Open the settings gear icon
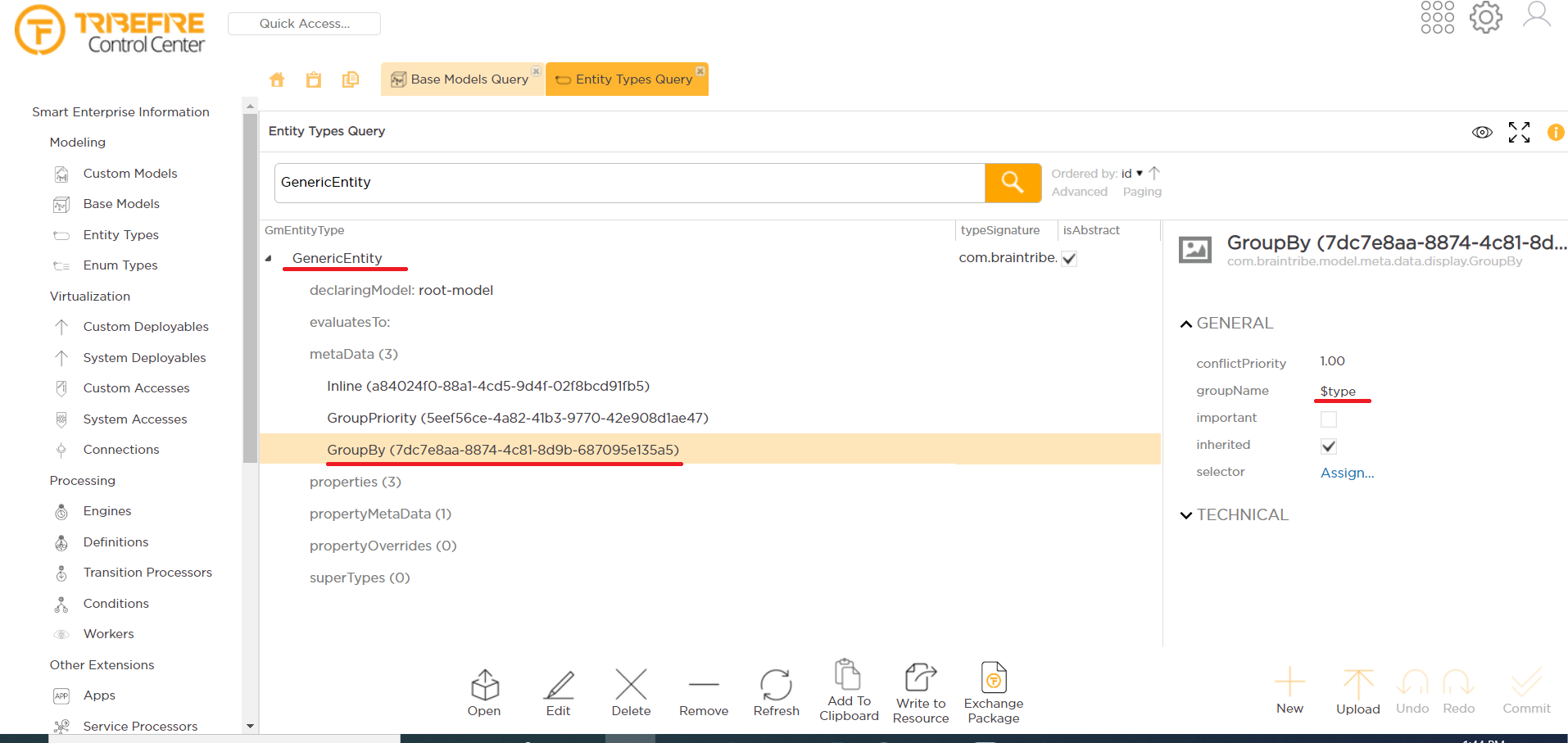 [x=1485, y=17]
